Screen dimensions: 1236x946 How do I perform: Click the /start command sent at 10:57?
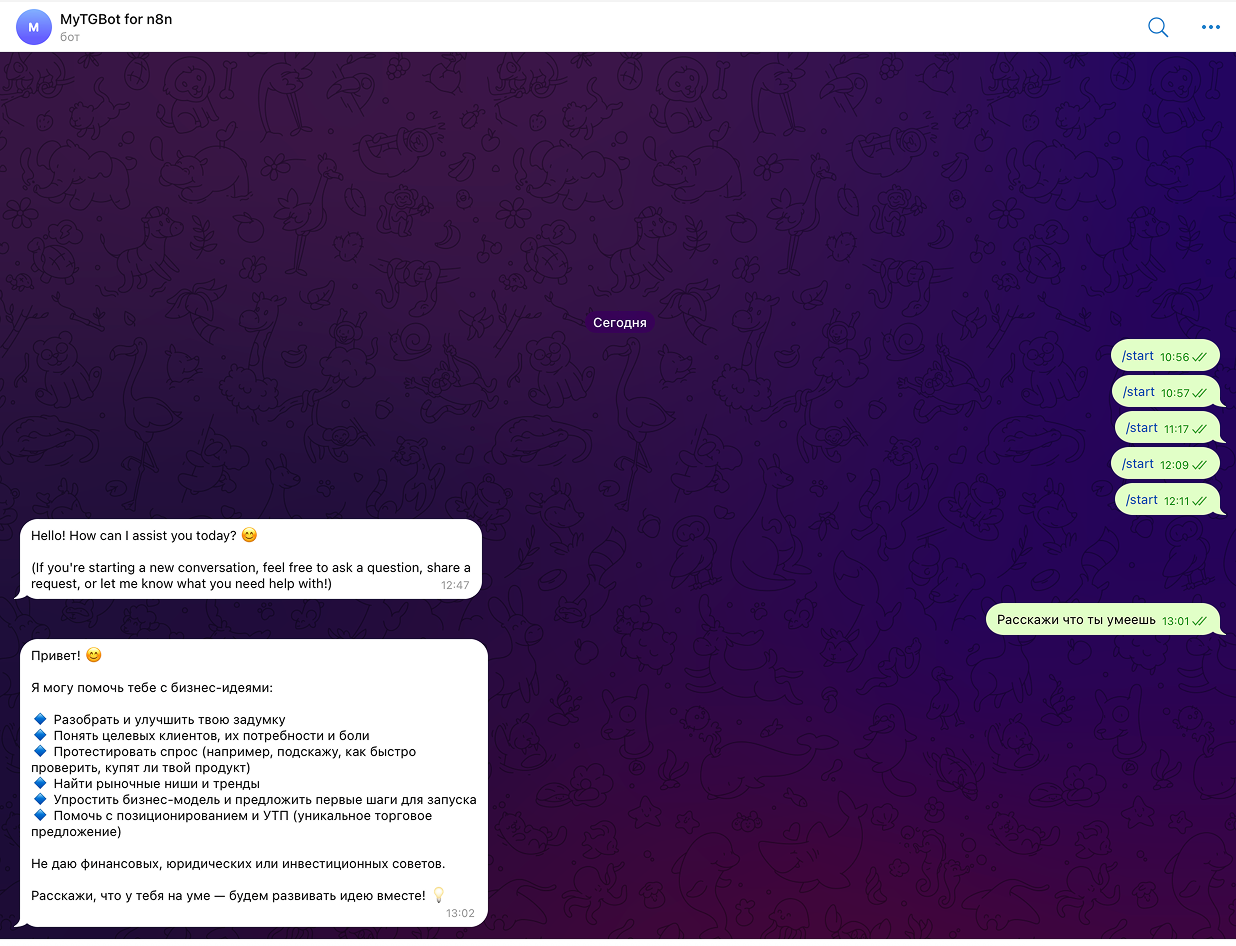click(x=1138, y=392)
